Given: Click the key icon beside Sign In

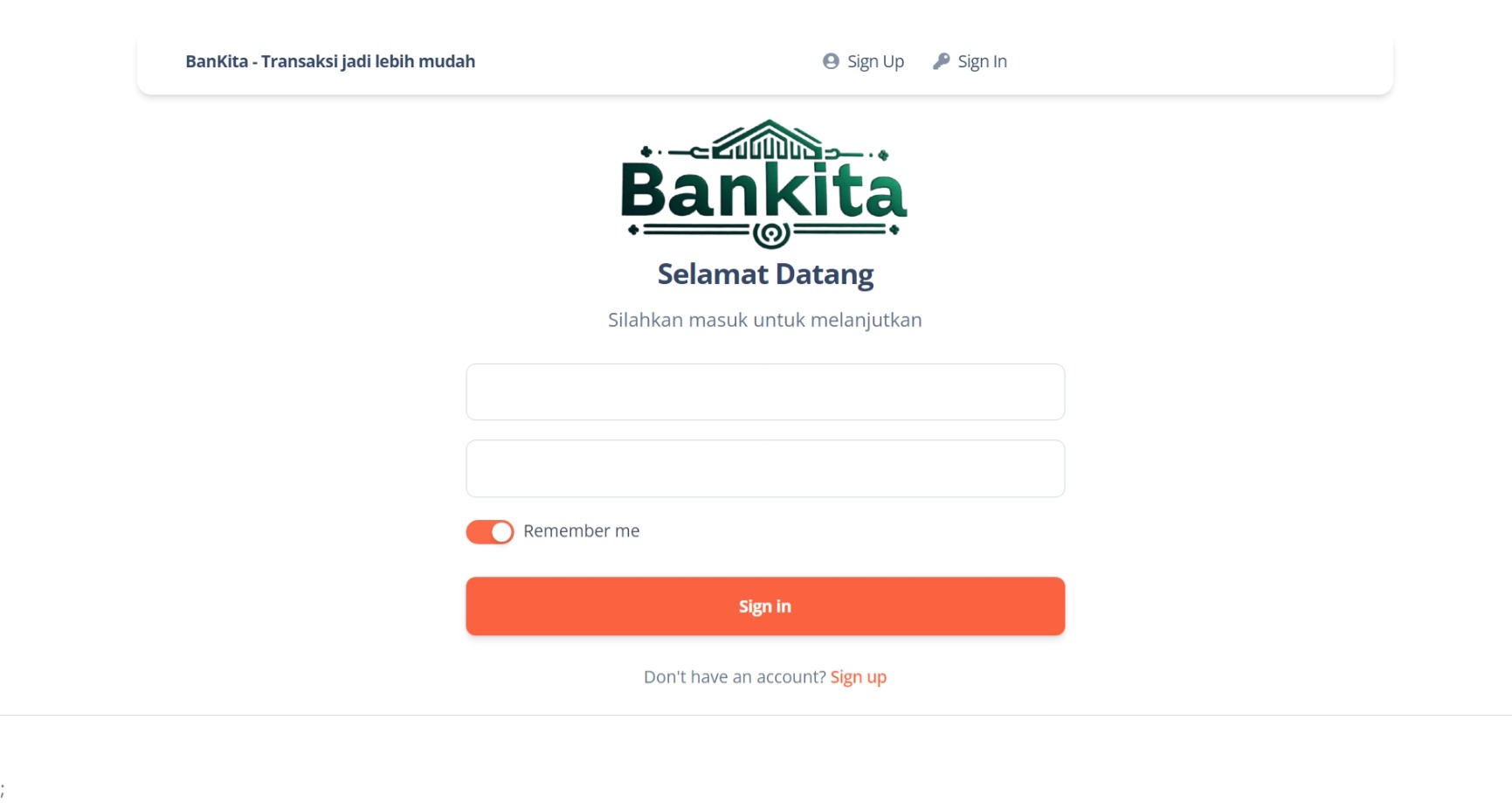Looking at the screenshot, I should click(942, 61).
